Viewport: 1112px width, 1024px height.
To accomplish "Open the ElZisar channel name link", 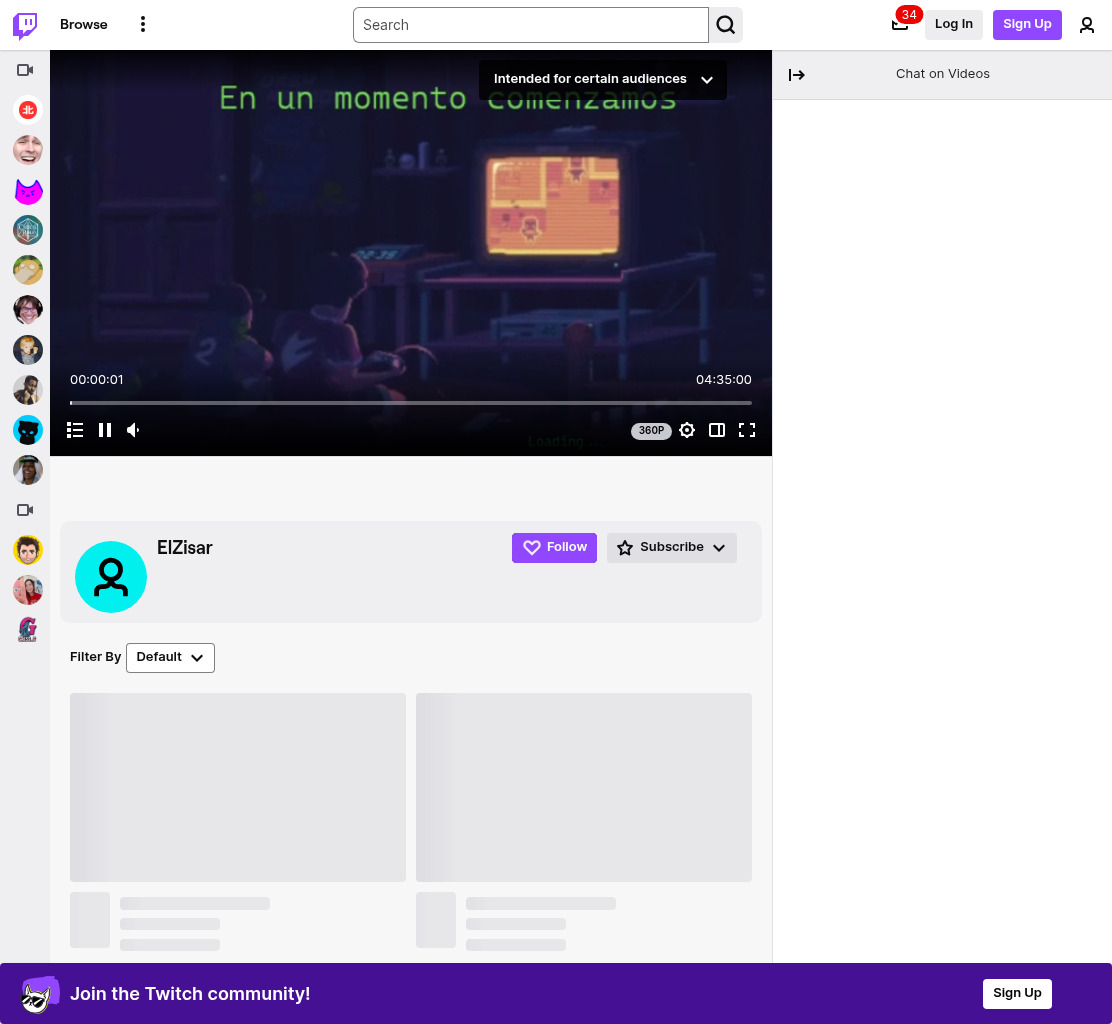I will pos(184,547).
